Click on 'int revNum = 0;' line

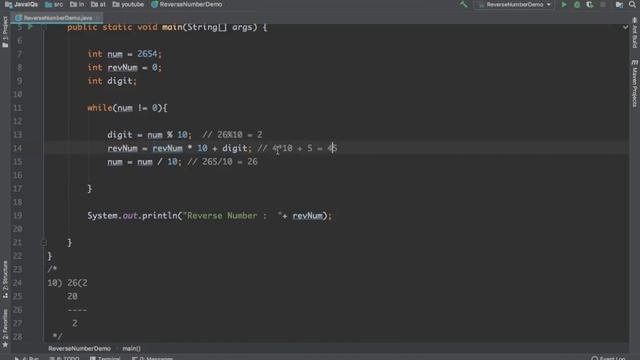[x=124, y=67]
